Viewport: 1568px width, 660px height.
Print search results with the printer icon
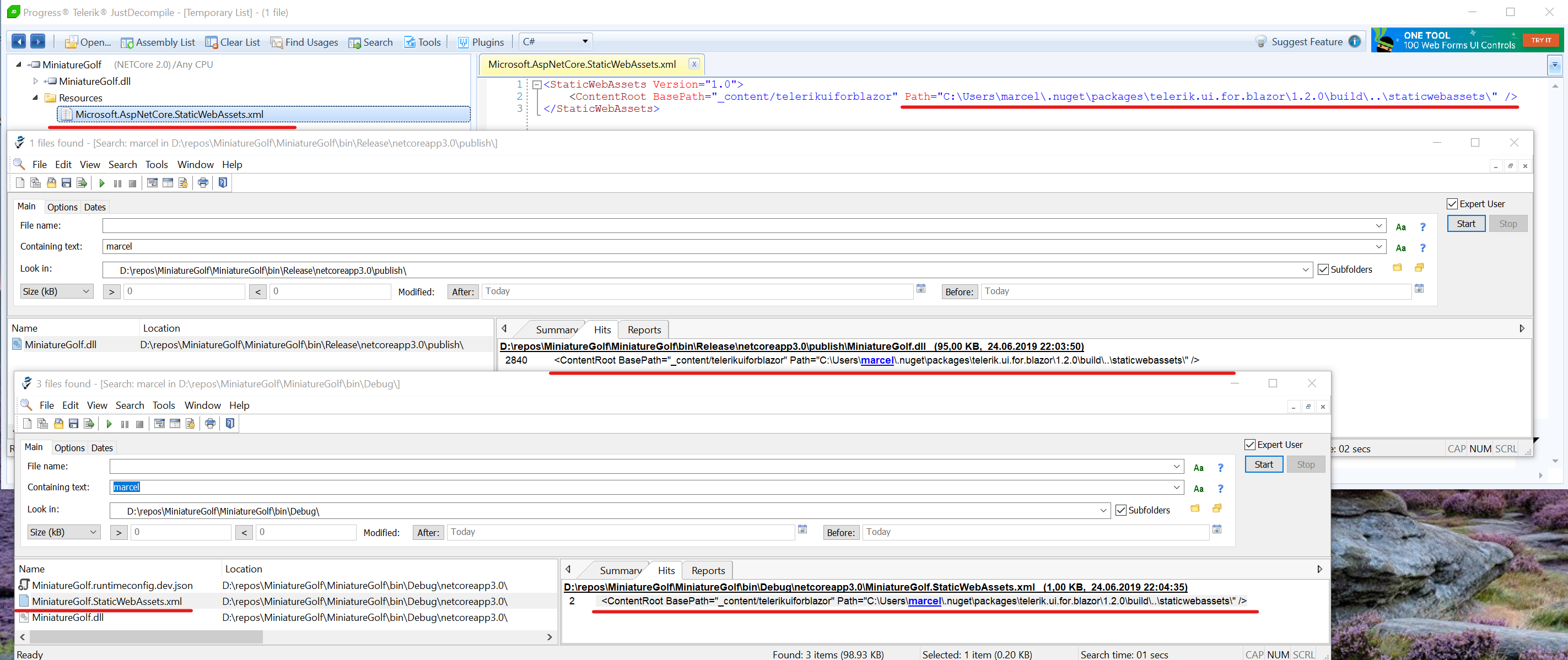(x=203, y=182)
